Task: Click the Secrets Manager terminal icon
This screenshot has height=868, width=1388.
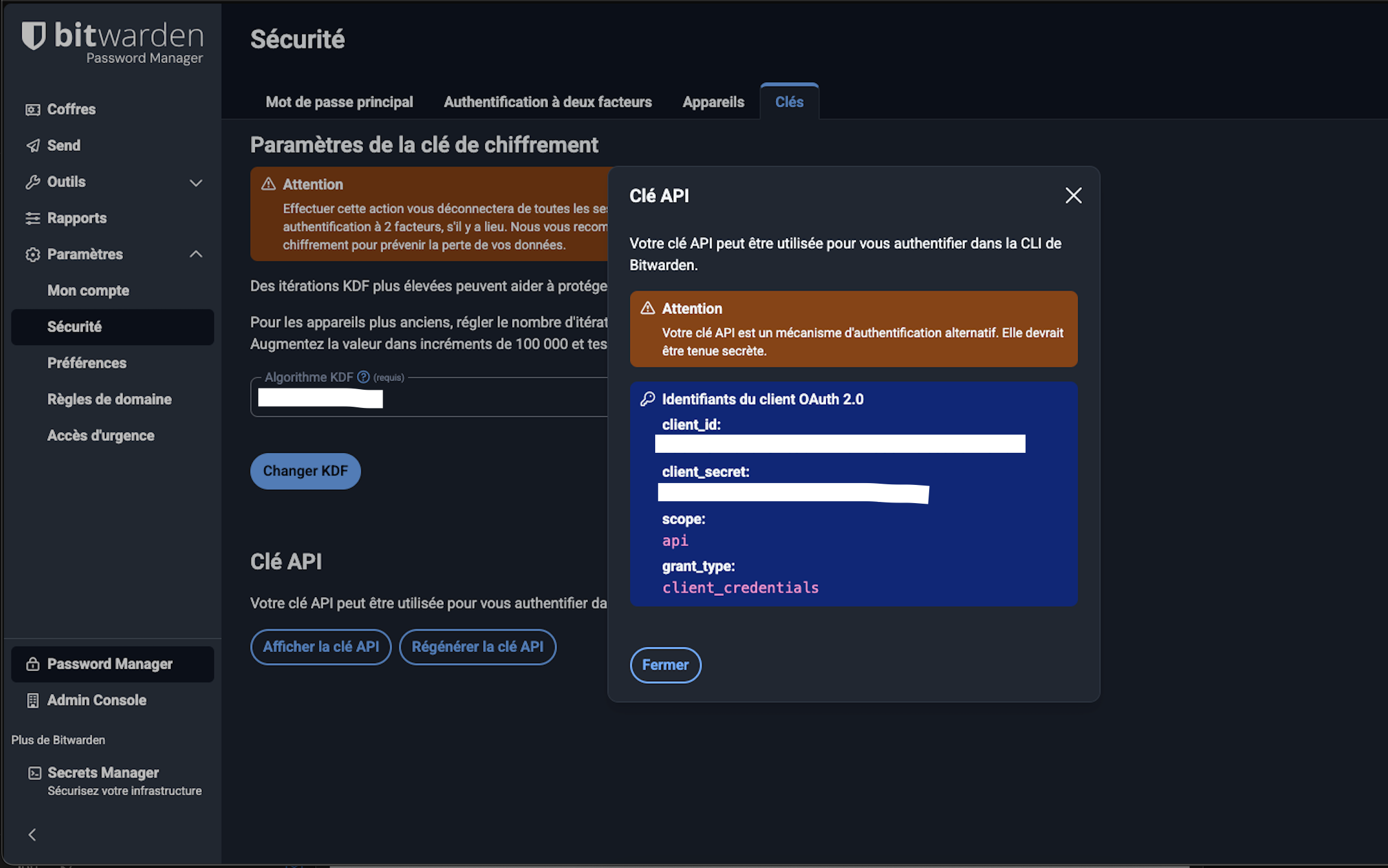Action: 35,773
